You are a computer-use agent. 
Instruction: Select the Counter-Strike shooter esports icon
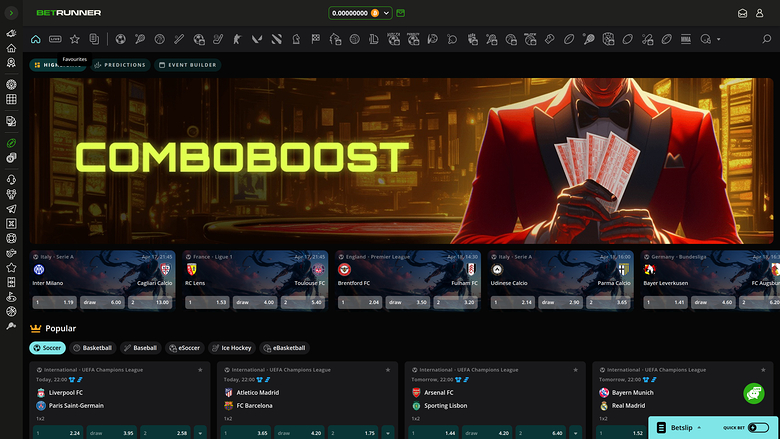[237, 39]
